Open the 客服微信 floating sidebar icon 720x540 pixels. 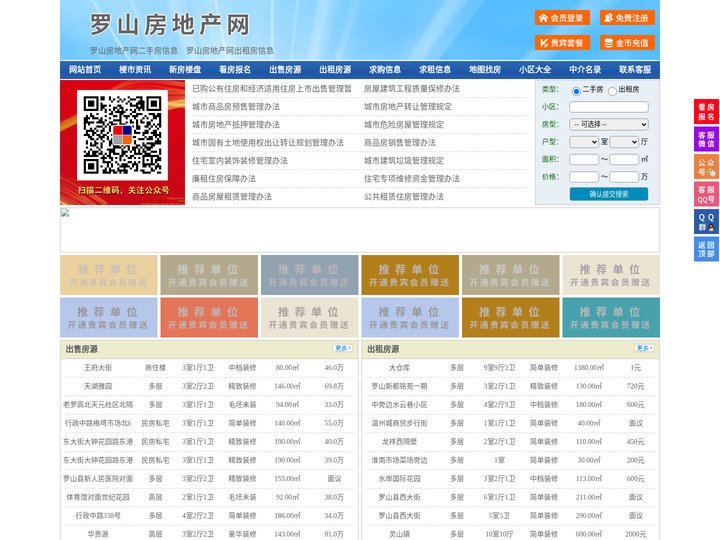(x=706, y=139)
